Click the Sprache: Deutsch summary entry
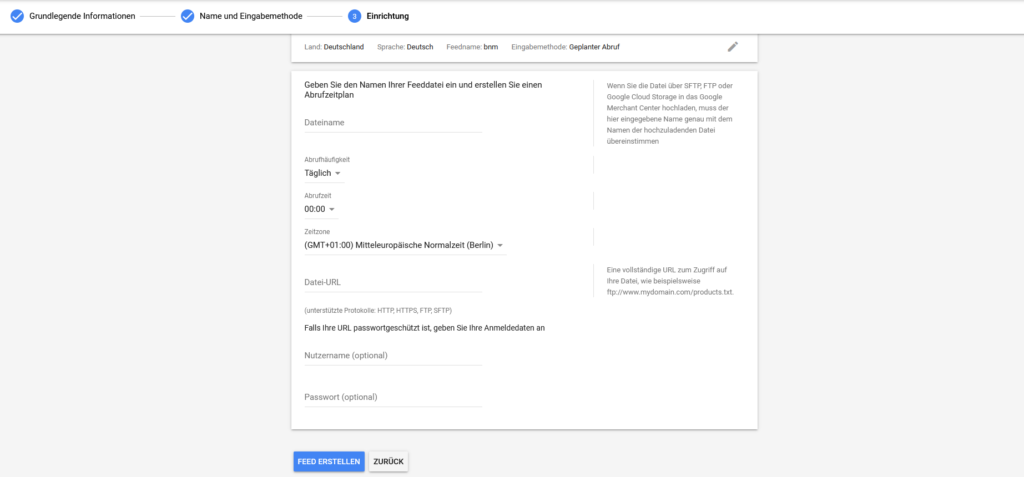Screen dimensions: 1024x477 point(406,46)
